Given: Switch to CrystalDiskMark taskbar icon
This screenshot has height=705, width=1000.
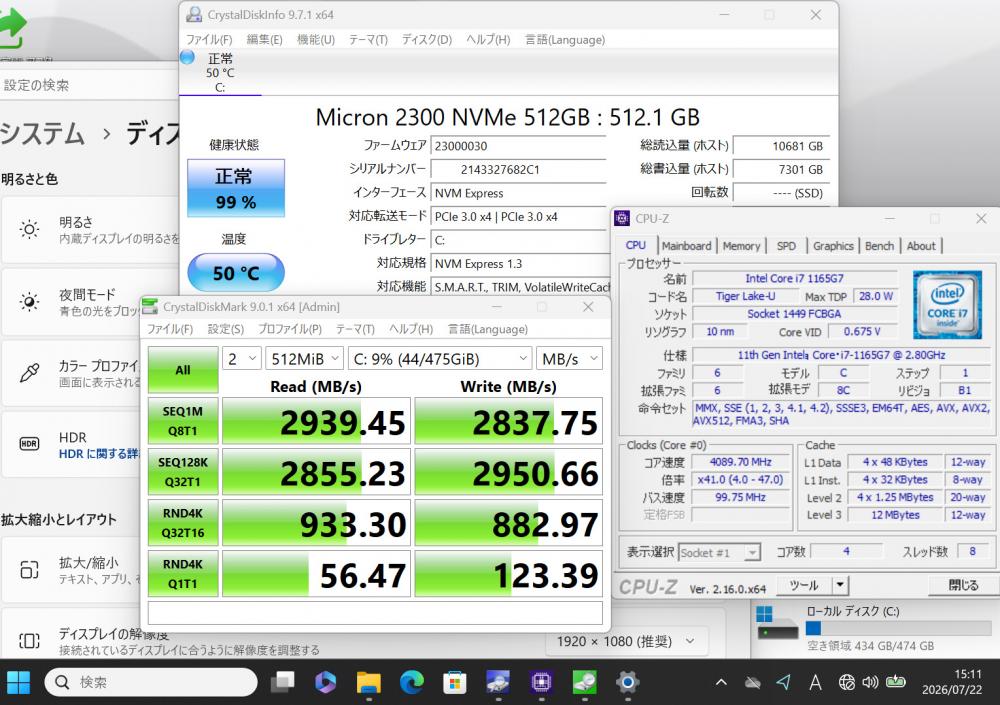Looking at the screenshot, I should point(584,682).
